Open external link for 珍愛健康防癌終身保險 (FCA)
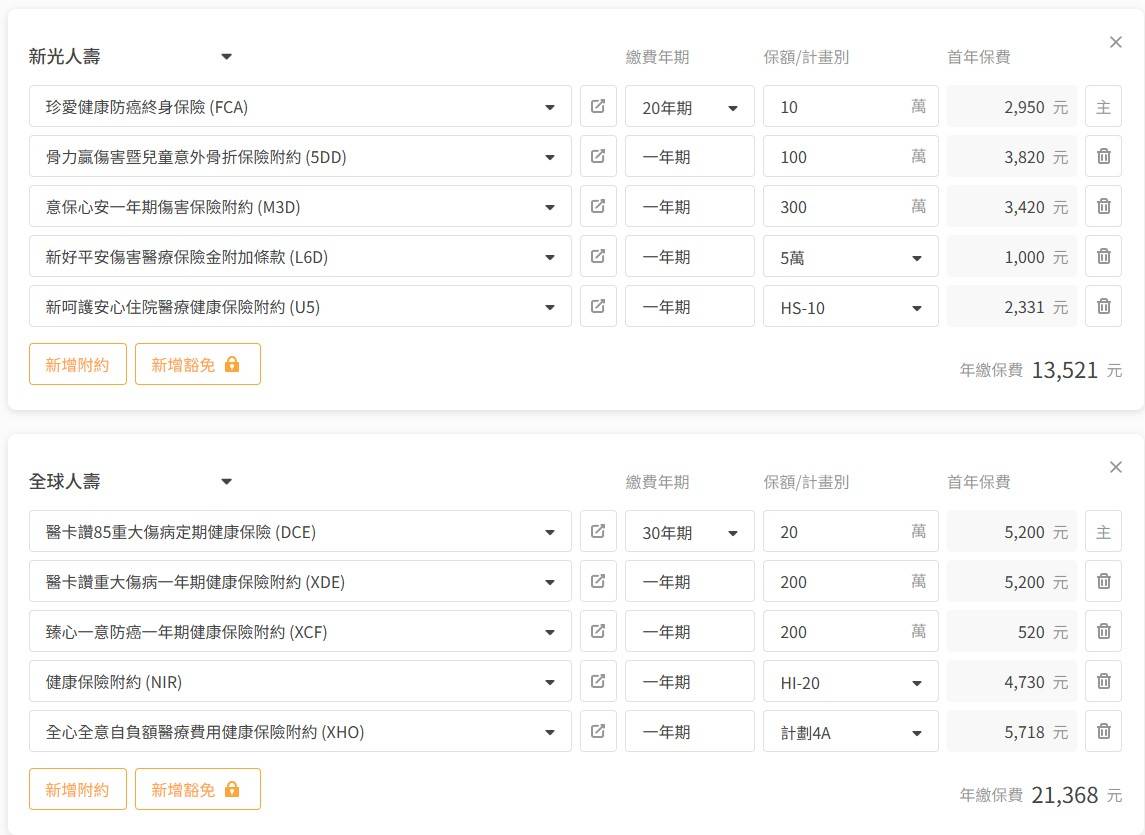This screenshot has height=835, width=1145. [598, 106]
